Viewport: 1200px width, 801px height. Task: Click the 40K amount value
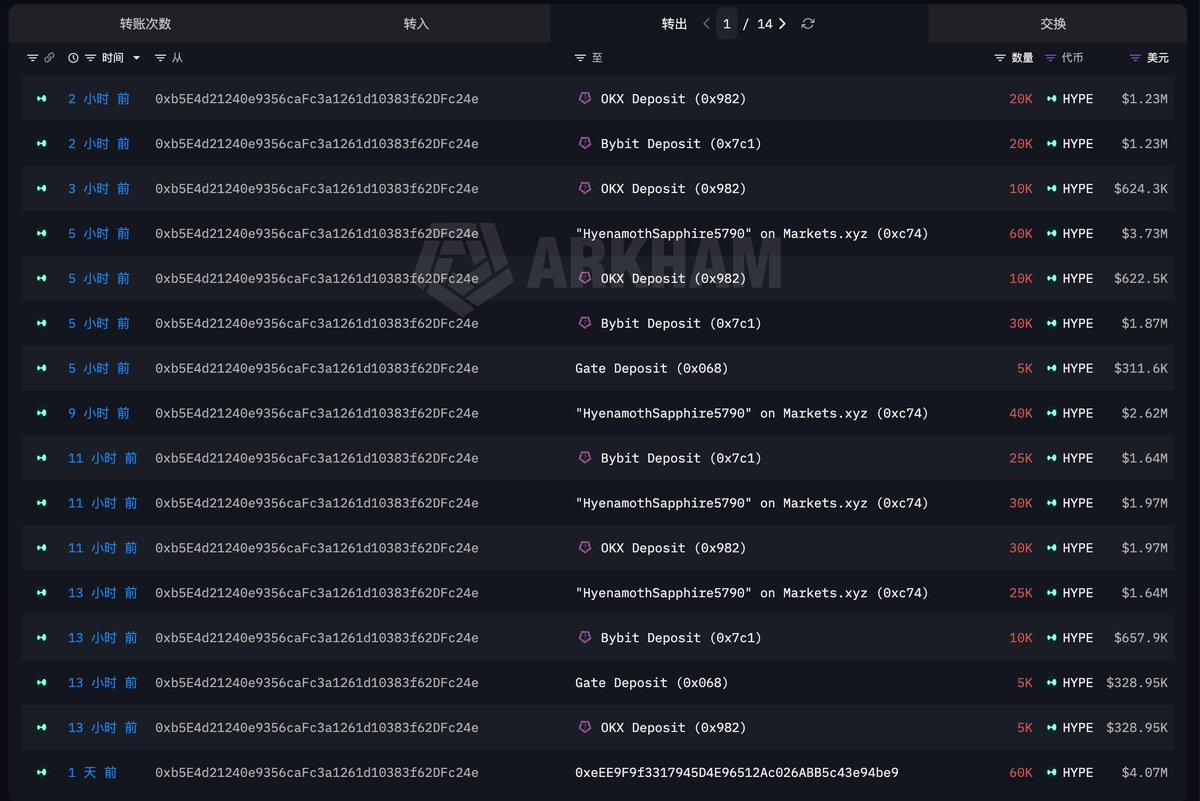pyautogui.click(x=1020, y=414)
